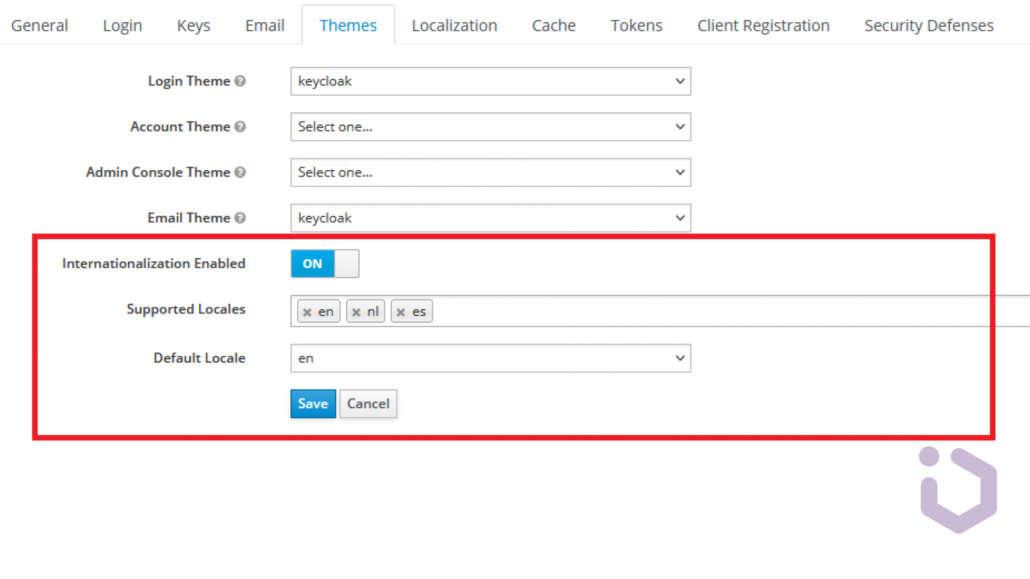Image resolution: width=1030 pixels, height=579 pixels.
Task: Click the Account Theme help icon
Action: [242, 127]
